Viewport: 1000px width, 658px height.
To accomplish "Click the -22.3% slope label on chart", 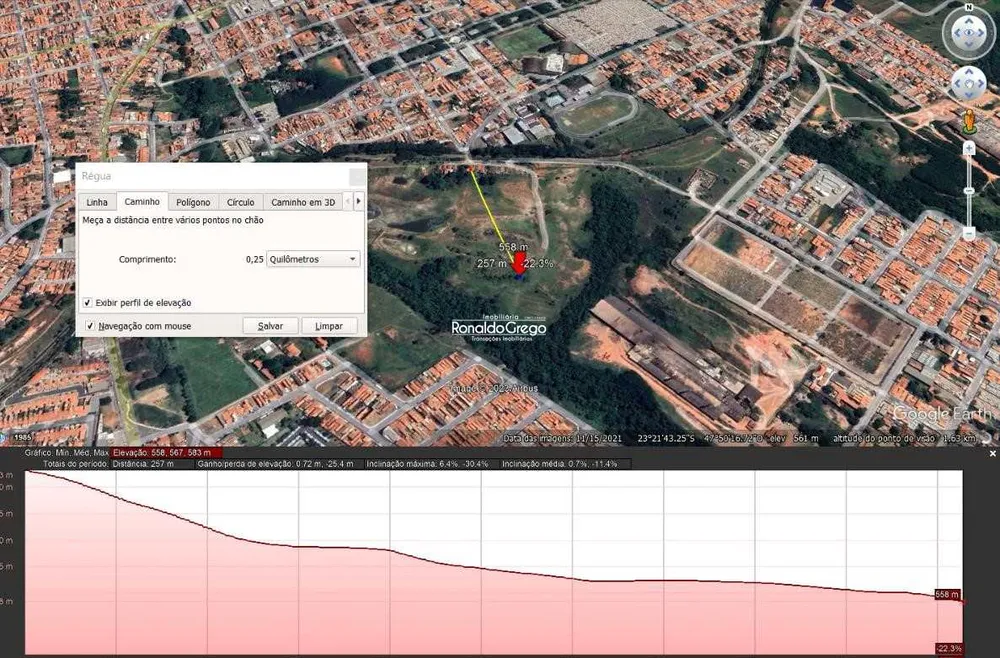I will coord(949,648).
